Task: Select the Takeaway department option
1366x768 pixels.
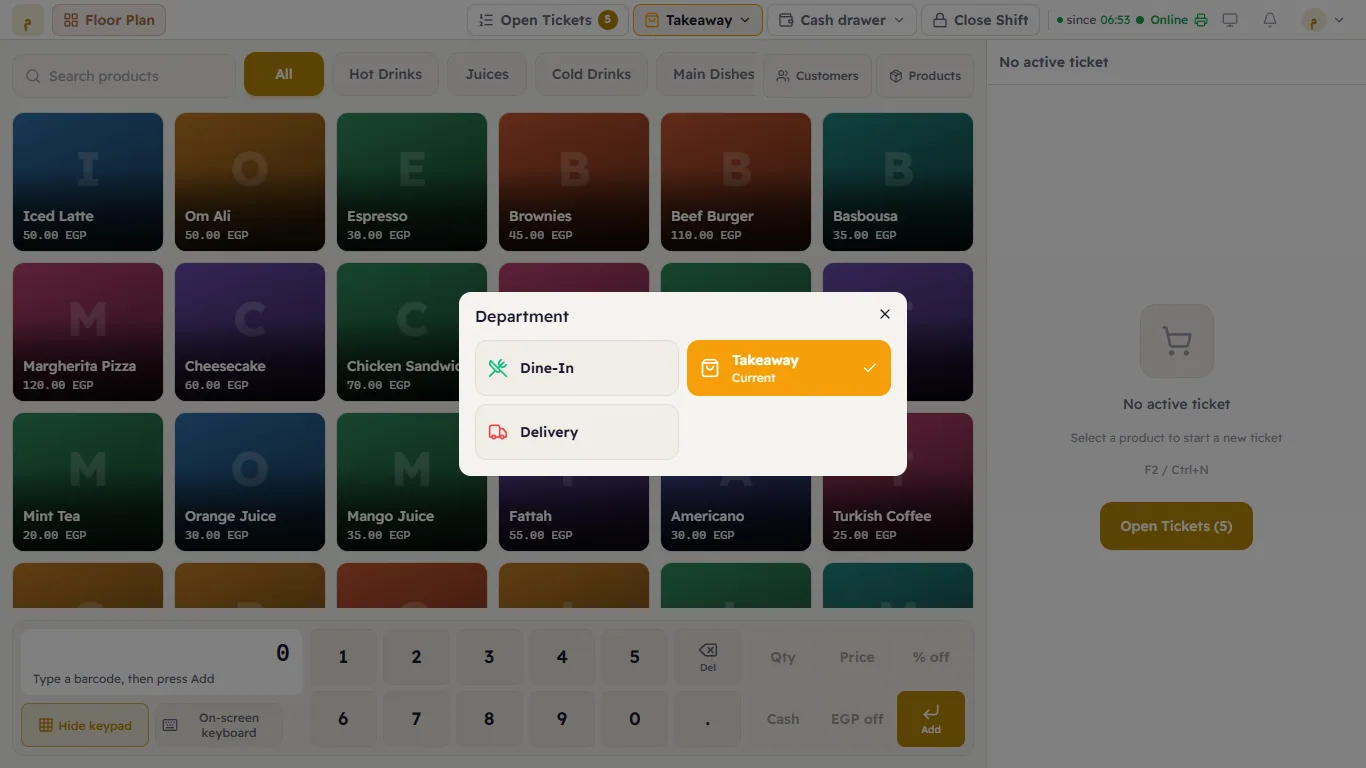Action: pyautogui.click(x=789, y=368)
